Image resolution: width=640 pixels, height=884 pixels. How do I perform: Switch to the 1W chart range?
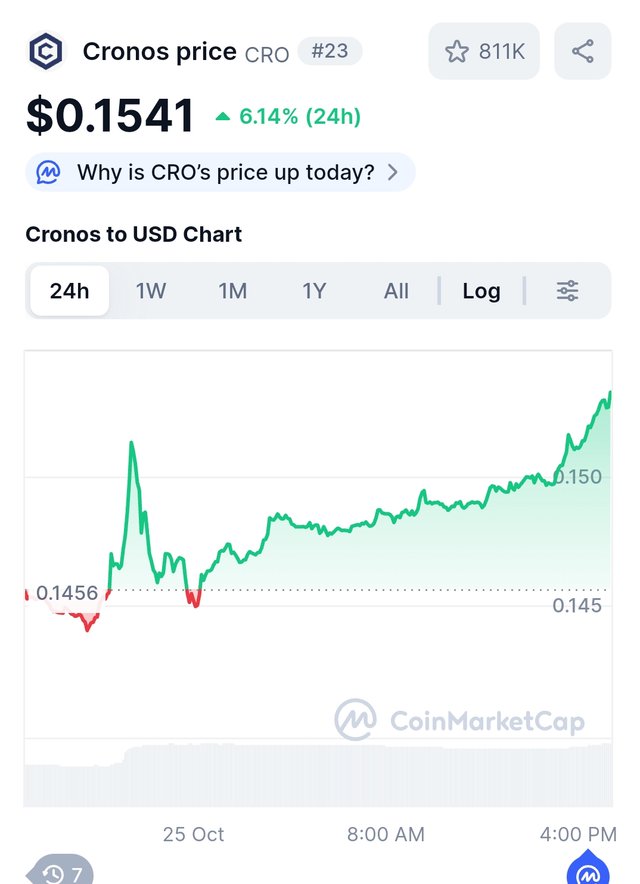coord(151,291)
